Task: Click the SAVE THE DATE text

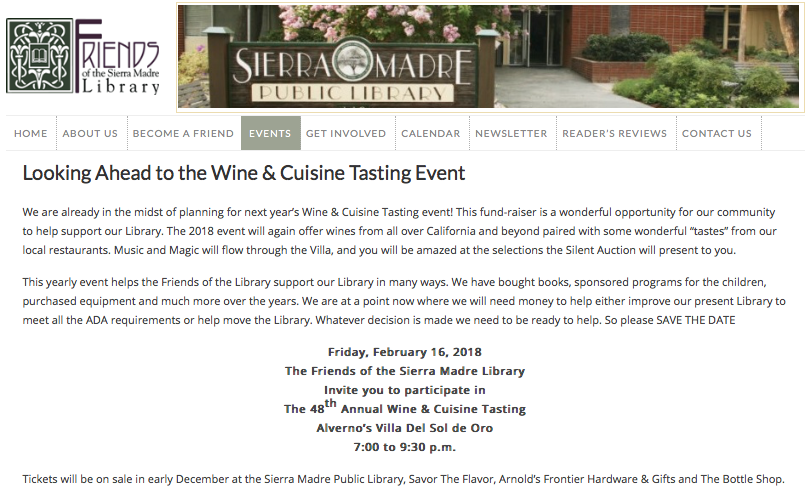Action: pos(696,320)
